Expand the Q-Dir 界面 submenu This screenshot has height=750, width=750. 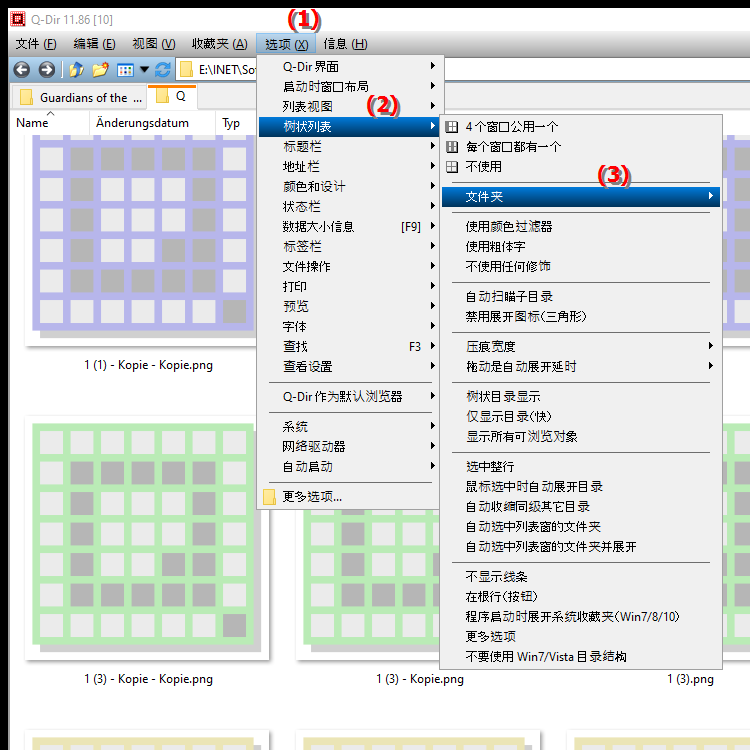pyautogui.click(x=349, y=66)
